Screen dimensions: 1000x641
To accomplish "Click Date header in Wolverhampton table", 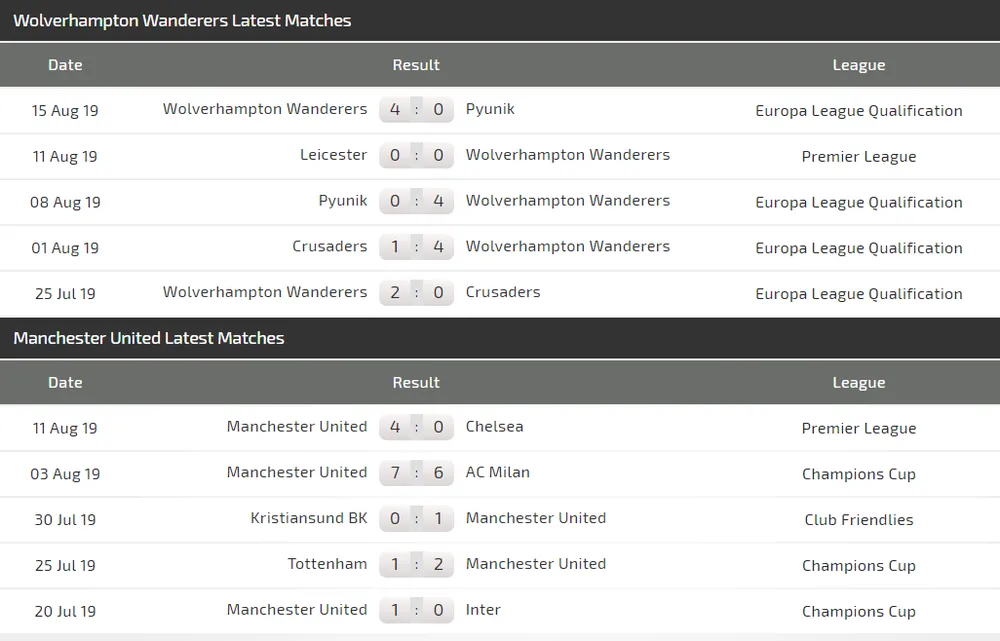I will [65, 65].
